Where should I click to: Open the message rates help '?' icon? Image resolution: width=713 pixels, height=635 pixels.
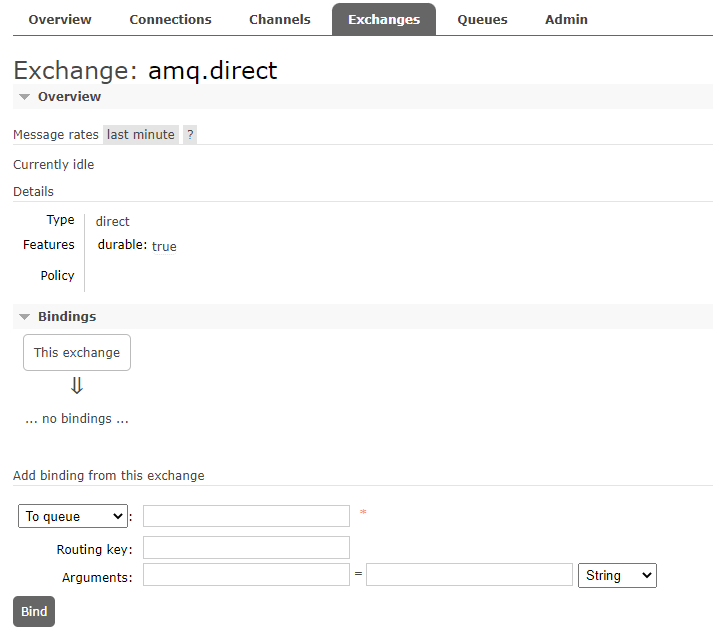click(x=190, y=135)
